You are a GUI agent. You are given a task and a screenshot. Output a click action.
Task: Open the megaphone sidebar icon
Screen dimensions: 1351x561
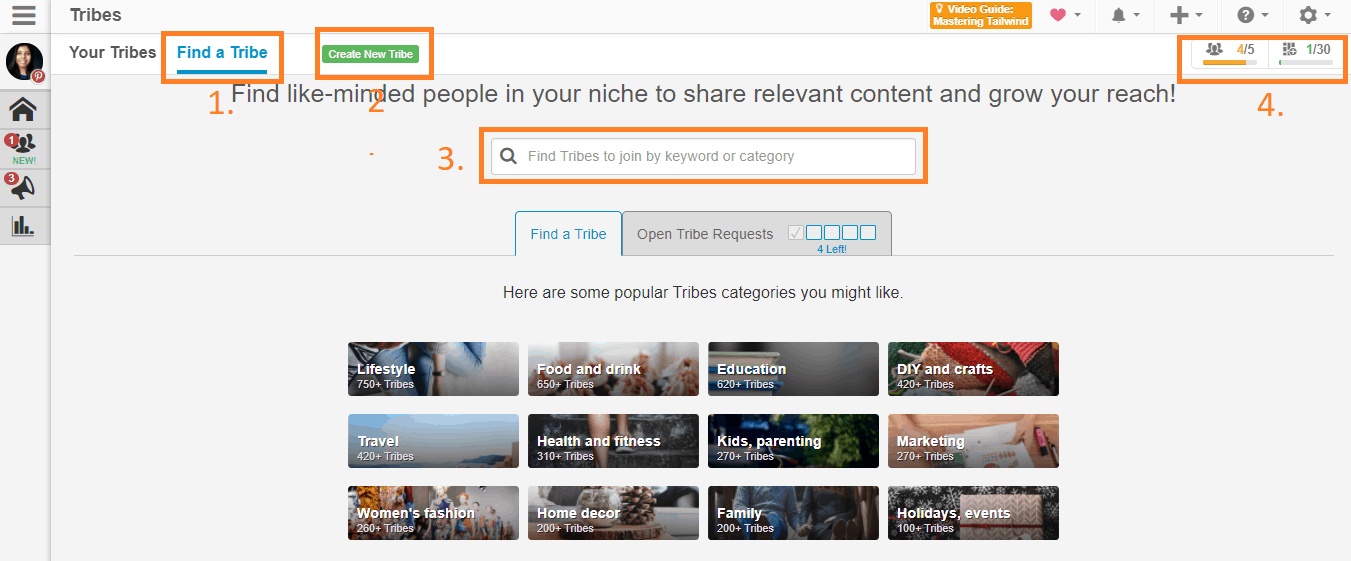[24, 187]
